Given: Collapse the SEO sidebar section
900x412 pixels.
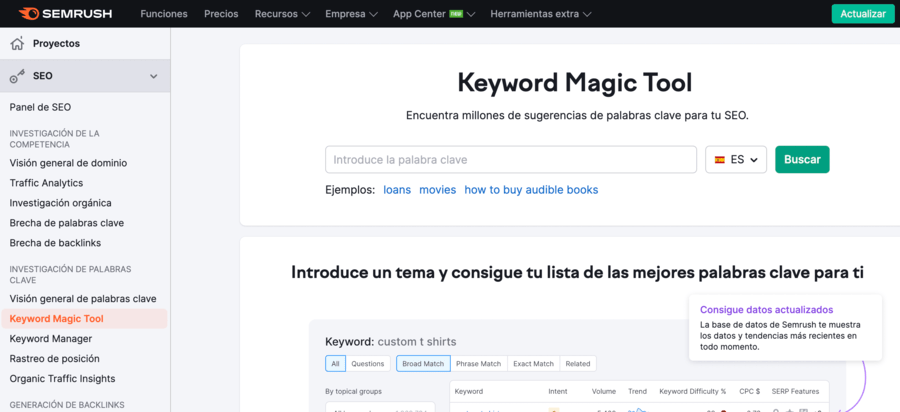Looking at the screenshot, I should tap(153, 76).
